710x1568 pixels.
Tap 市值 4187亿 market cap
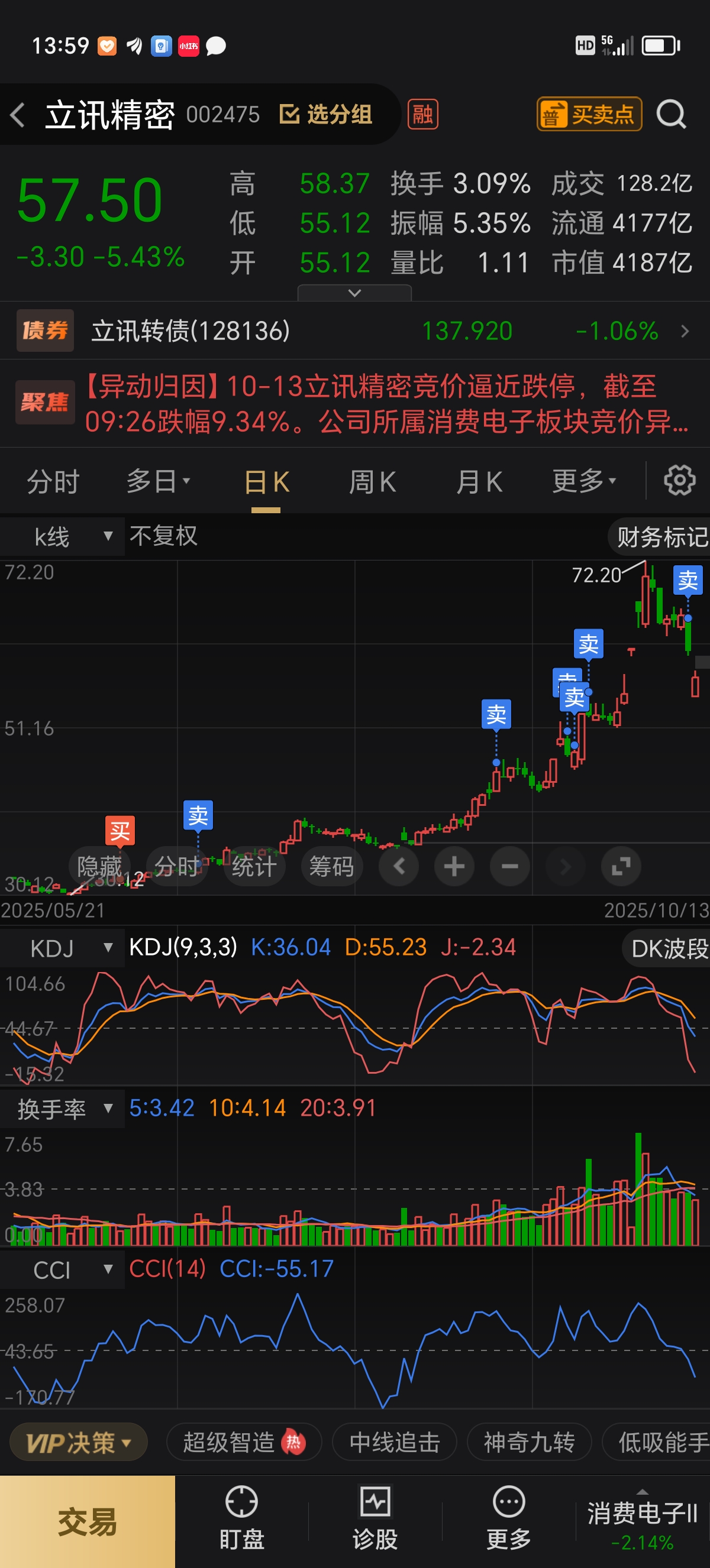click(x=622, y=263)
